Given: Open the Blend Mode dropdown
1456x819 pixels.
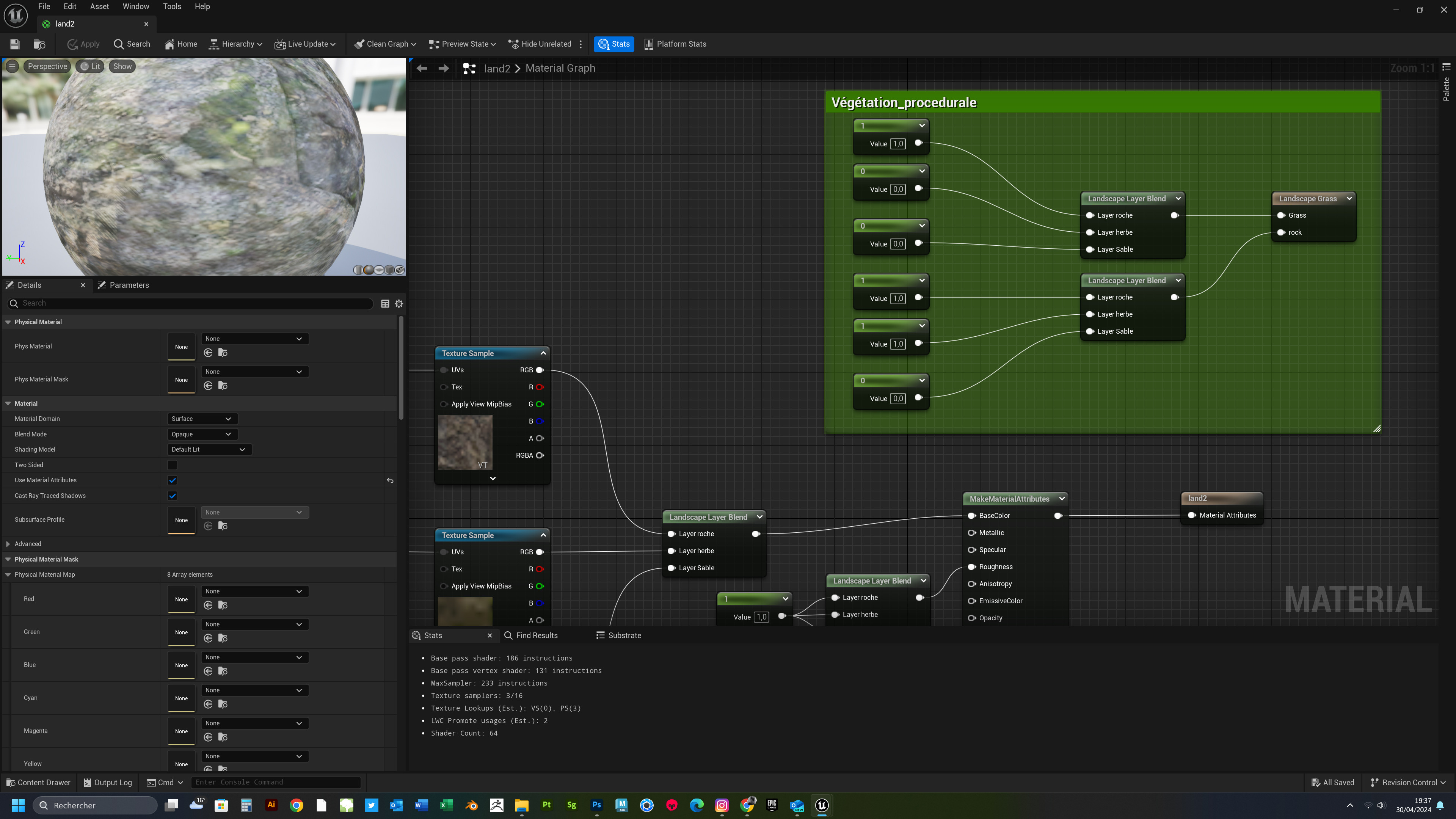Looking at the screenshot, I should (x=202, y=434).
